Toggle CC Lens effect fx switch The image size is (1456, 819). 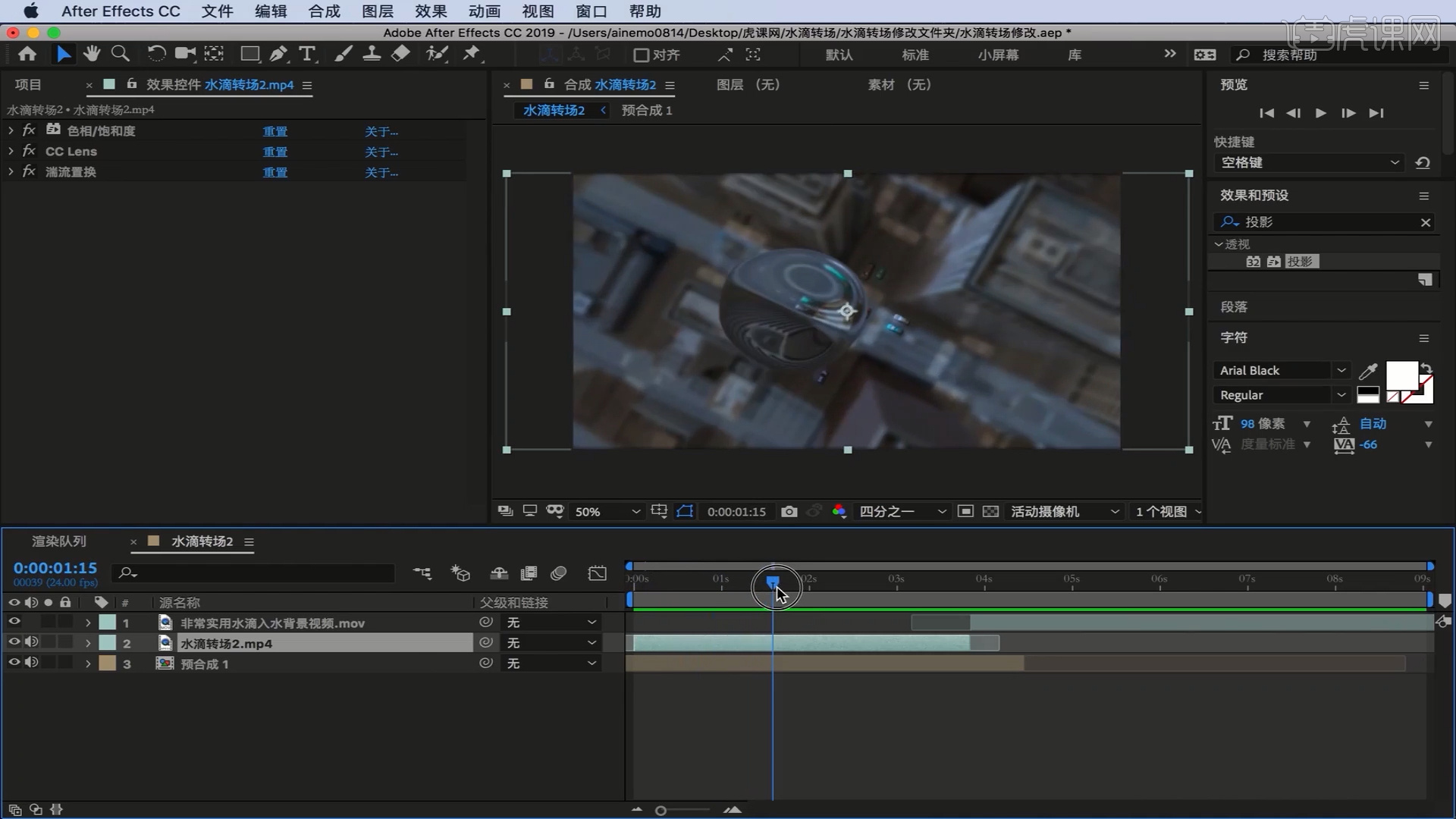(x=29, y=151)
